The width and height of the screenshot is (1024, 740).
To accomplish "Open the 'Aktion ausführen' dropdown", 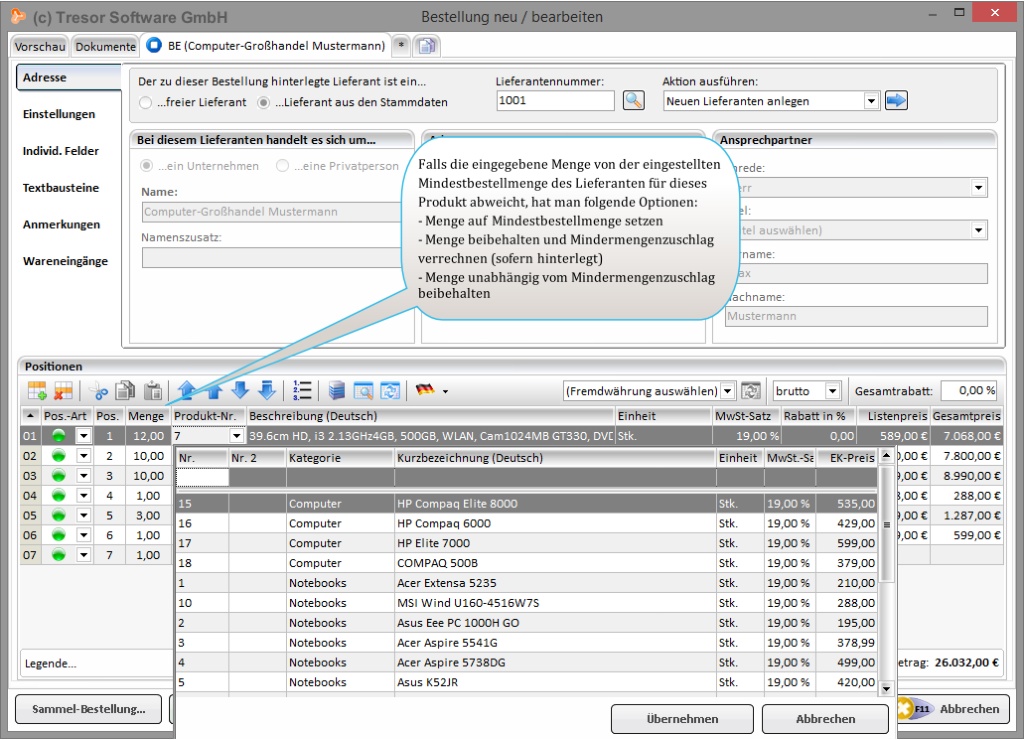I will click(x=870, y=101).
